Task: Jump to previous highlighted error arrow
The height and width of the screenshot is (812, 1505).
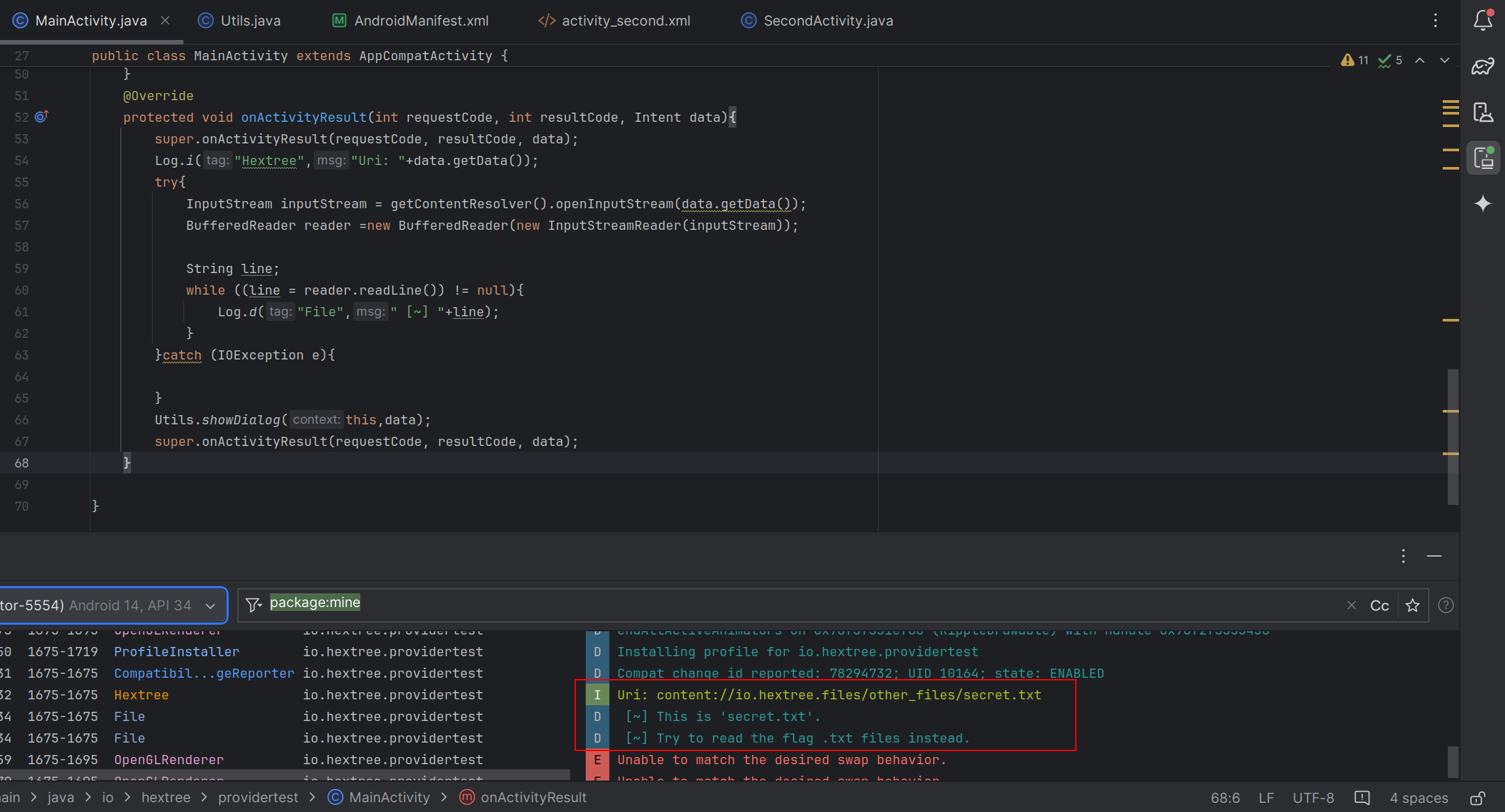Action: point(1419,60)
